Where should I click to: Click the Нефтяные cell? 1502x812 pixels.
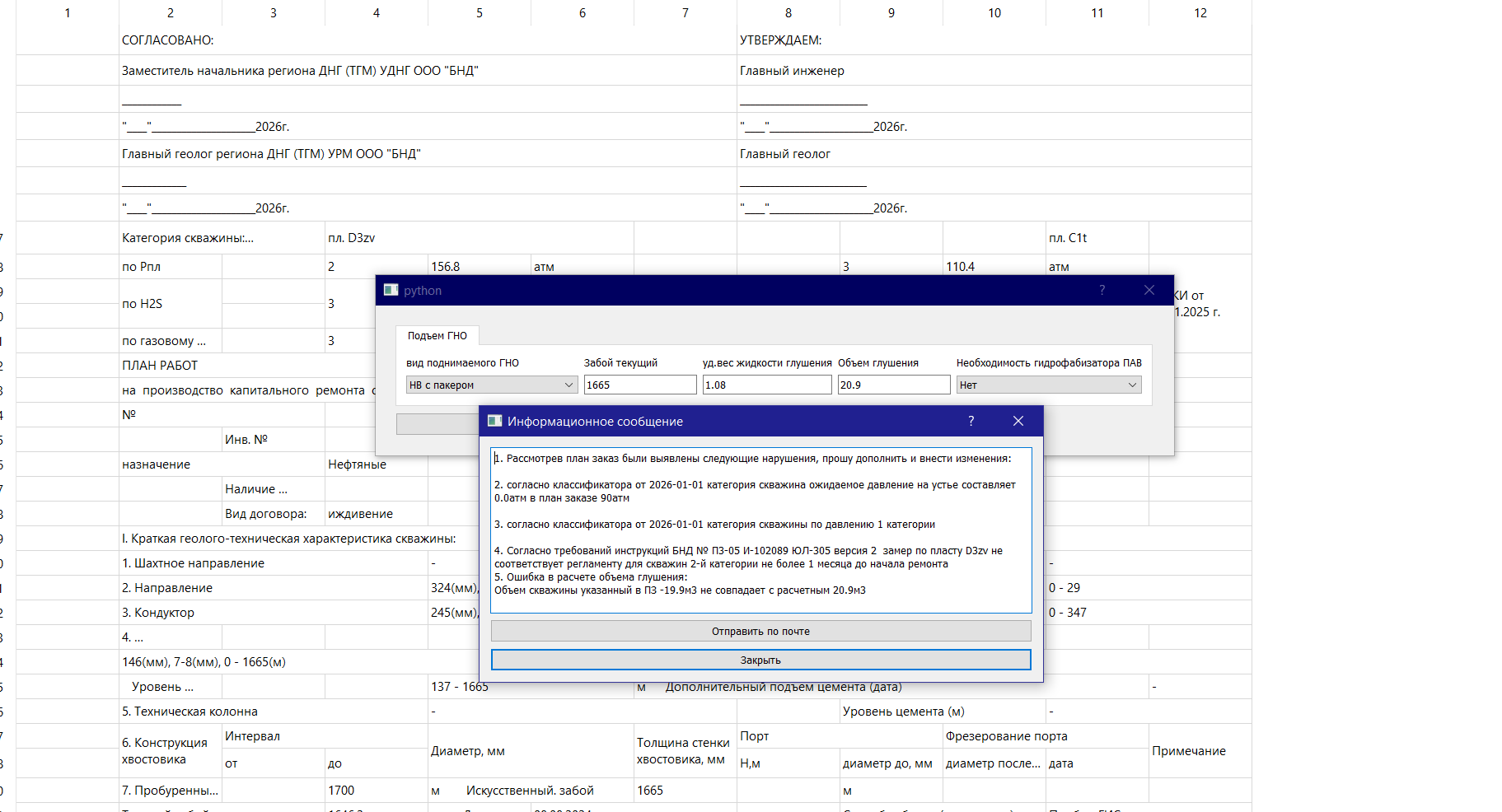click(x=377, y=464)
